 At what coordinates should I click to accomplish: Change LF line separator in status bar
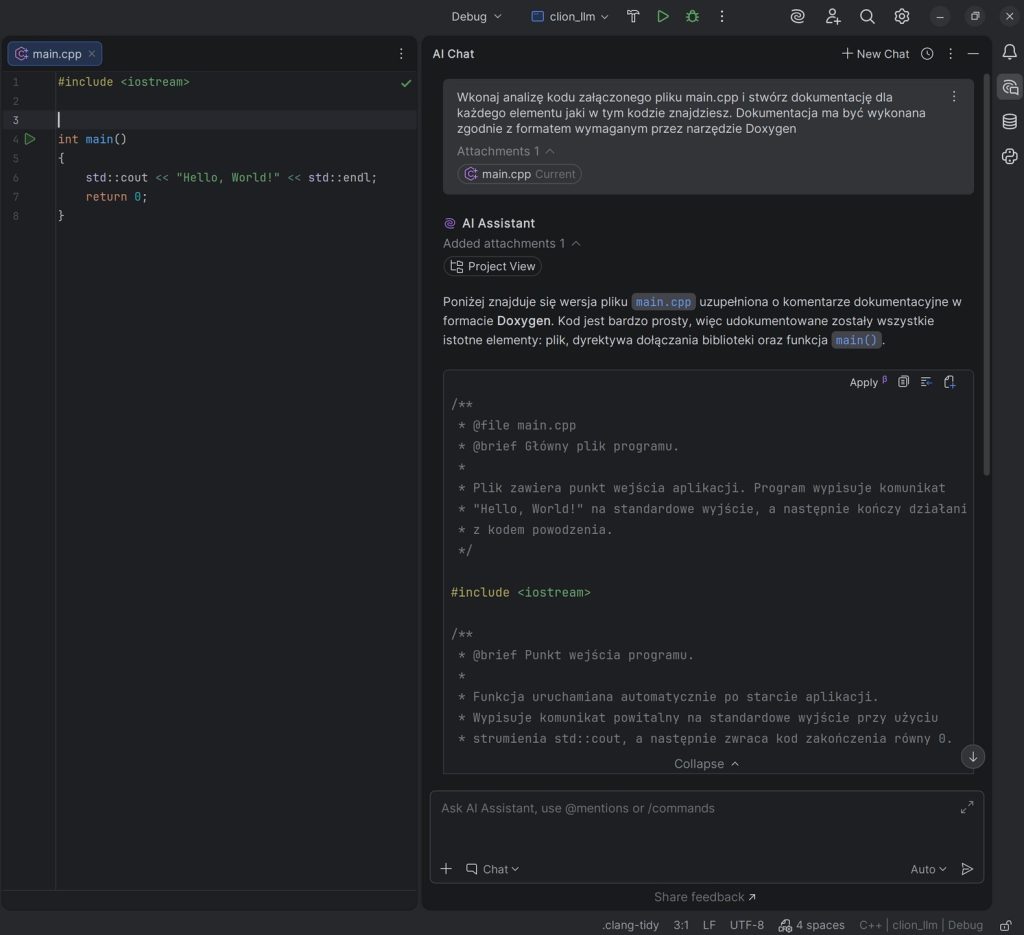point(709,925)
